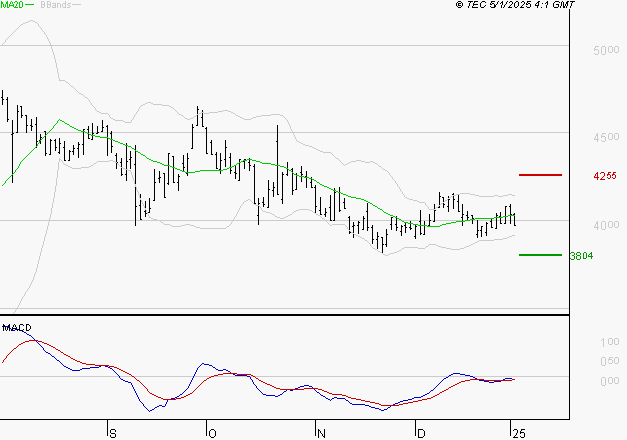Click the 25 year marker on axis
The image size is (627, 440).
519,434
